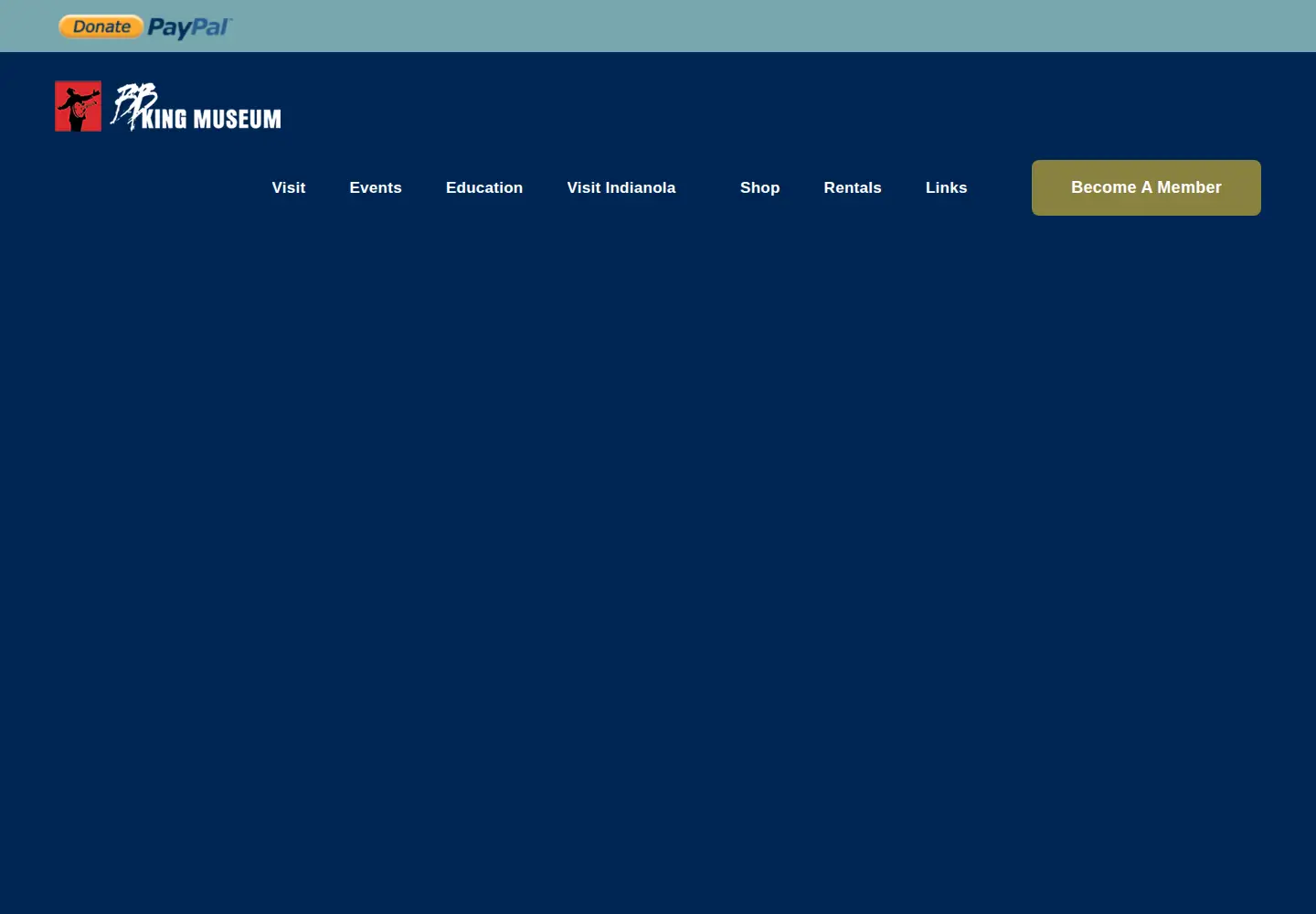Viewport: 1316px width, 914px height.
Task: Open the Shop page
Action: coord(759,187)
